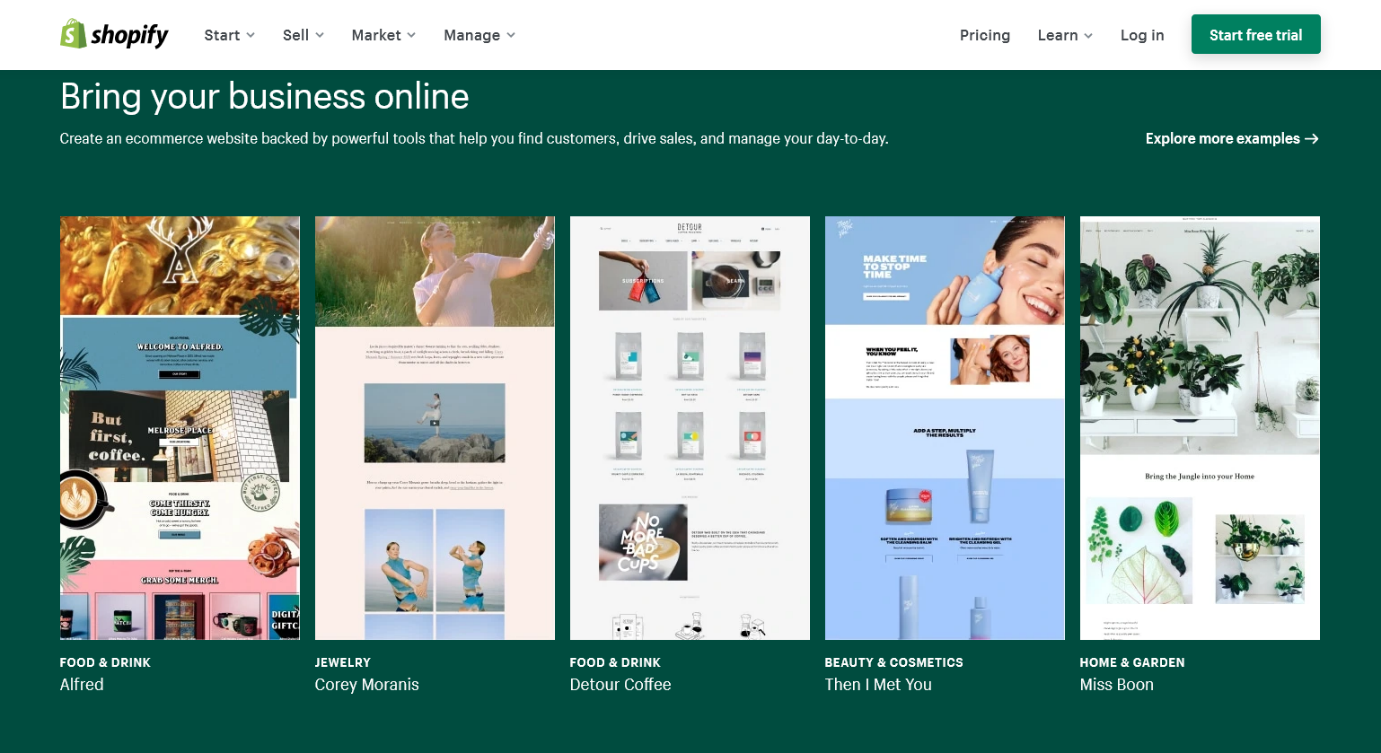Screen dimensions: 1381x753
Task: Select the Detour Coffee title text
Action: coord(620,685)
